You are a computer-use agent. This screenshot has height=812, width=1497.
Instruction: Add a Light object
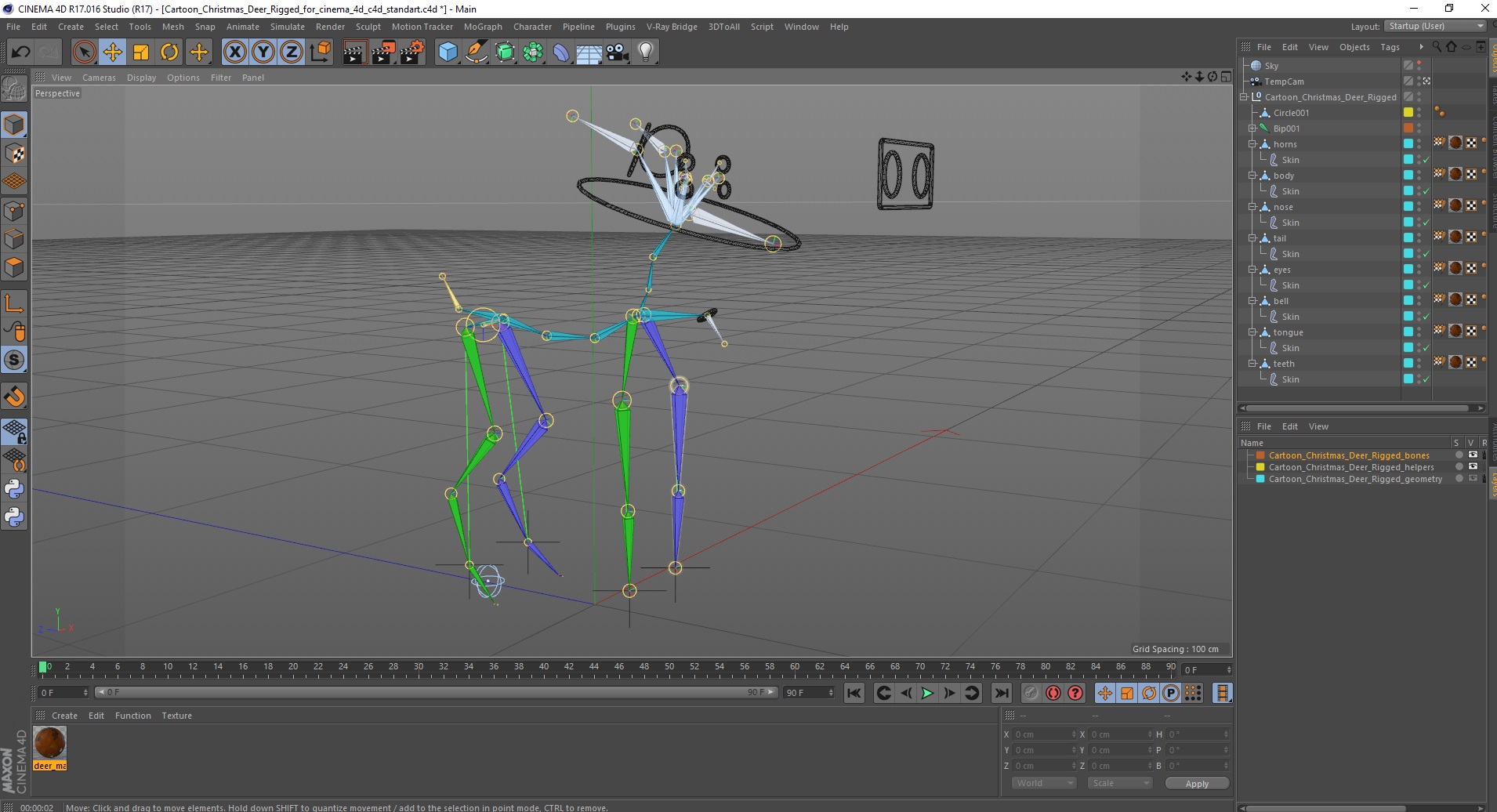(645, 53)
